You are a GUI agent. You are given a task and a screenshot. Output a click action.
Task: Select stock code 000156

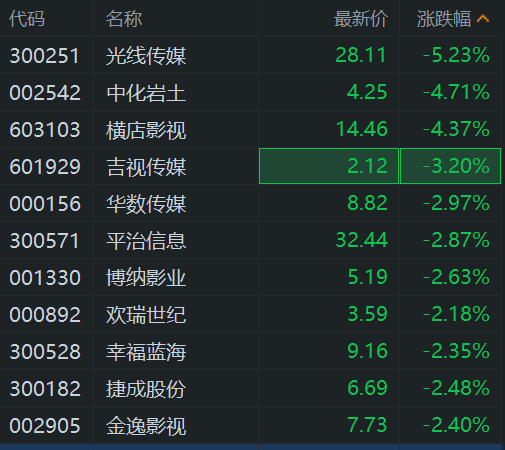point(45,203)
